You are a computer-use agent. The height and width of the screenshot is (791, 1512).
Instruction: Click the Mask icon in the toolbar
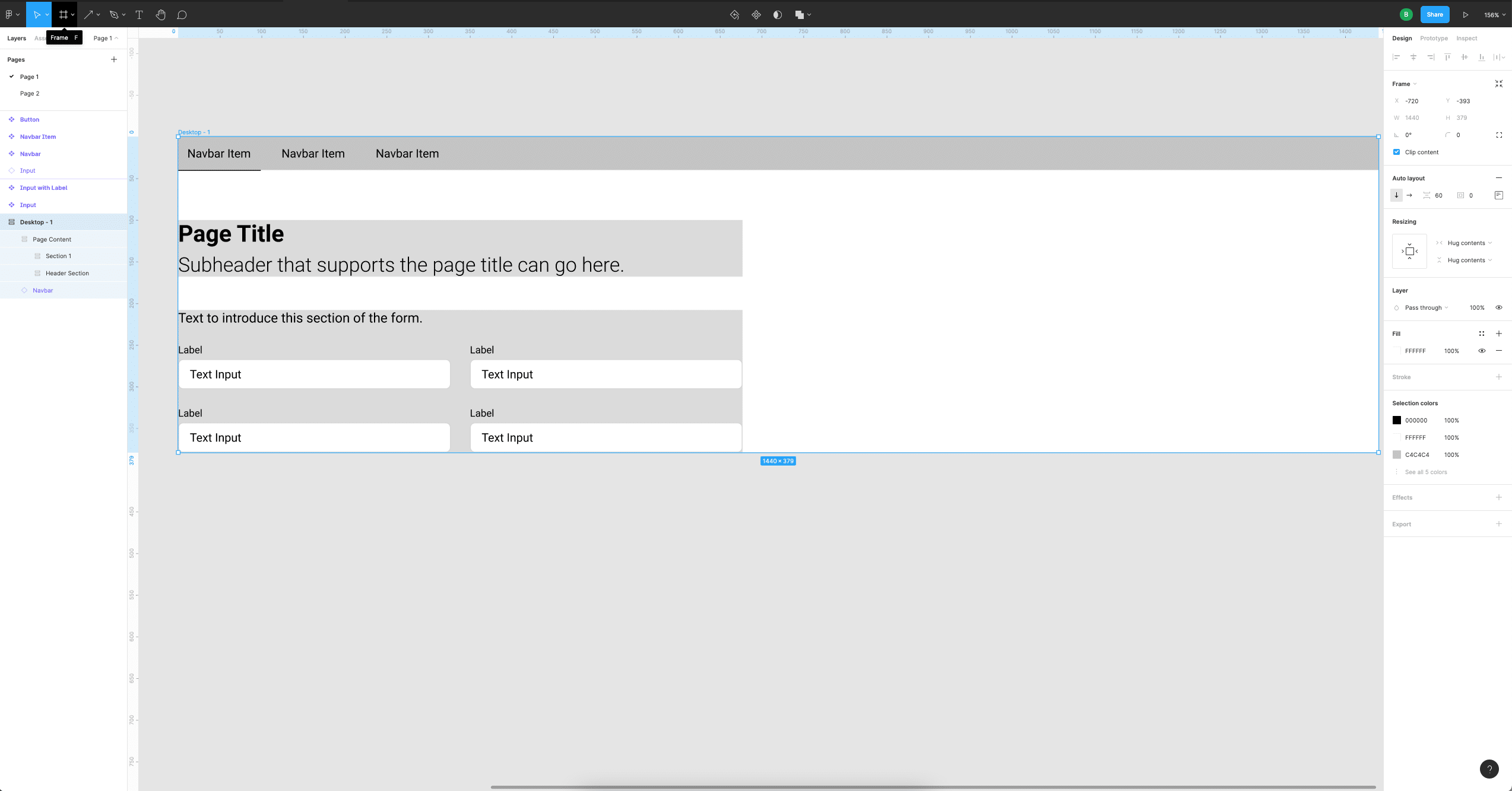(777, 14)
